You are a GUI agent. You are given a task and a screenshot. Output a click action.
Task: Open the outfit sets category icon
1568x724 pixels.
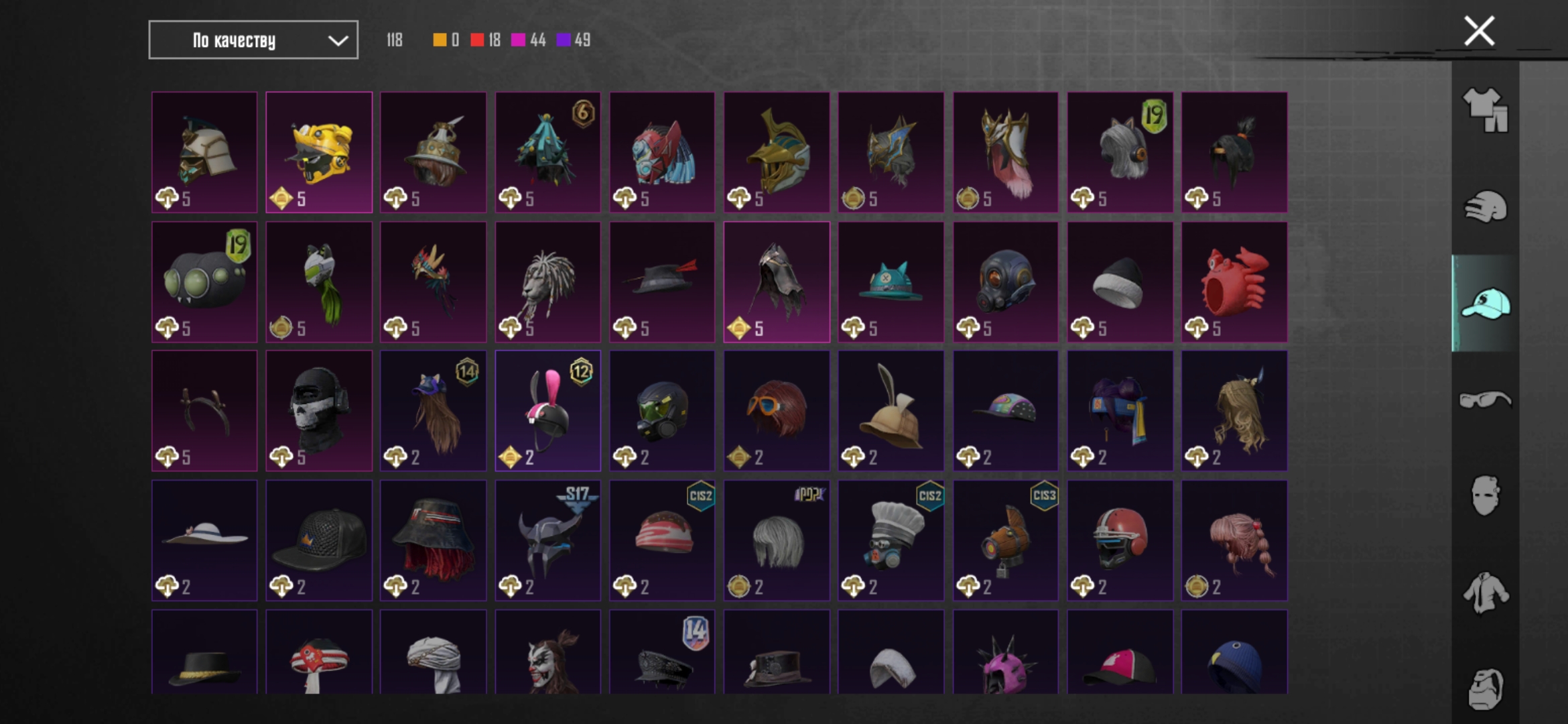pyautogui.click(x=1485, y=110)
